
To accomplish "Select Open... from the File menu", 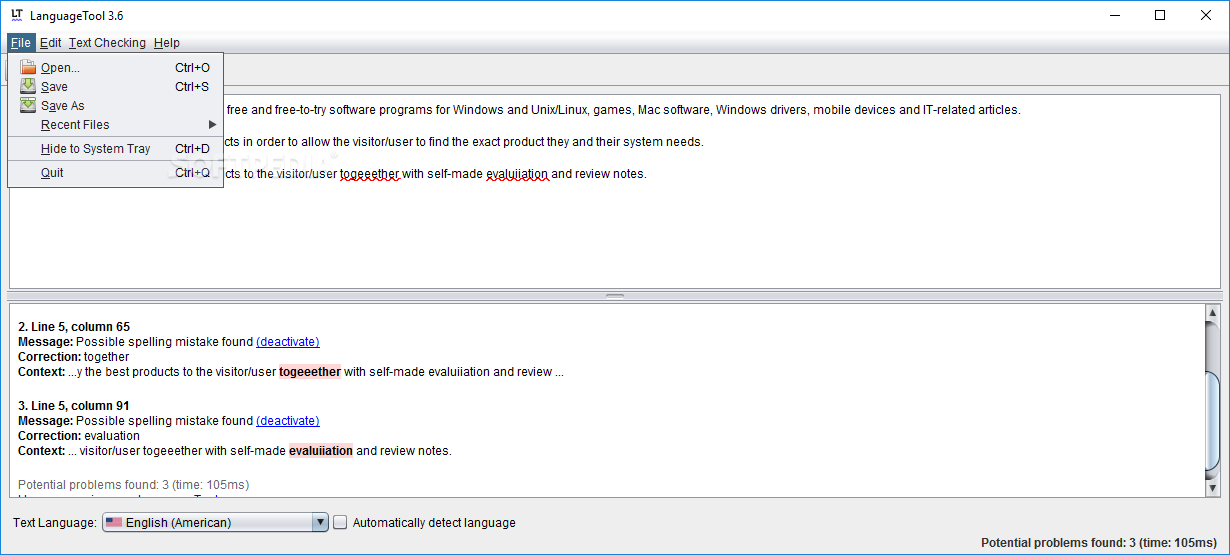I will click(x=115, y=68).
